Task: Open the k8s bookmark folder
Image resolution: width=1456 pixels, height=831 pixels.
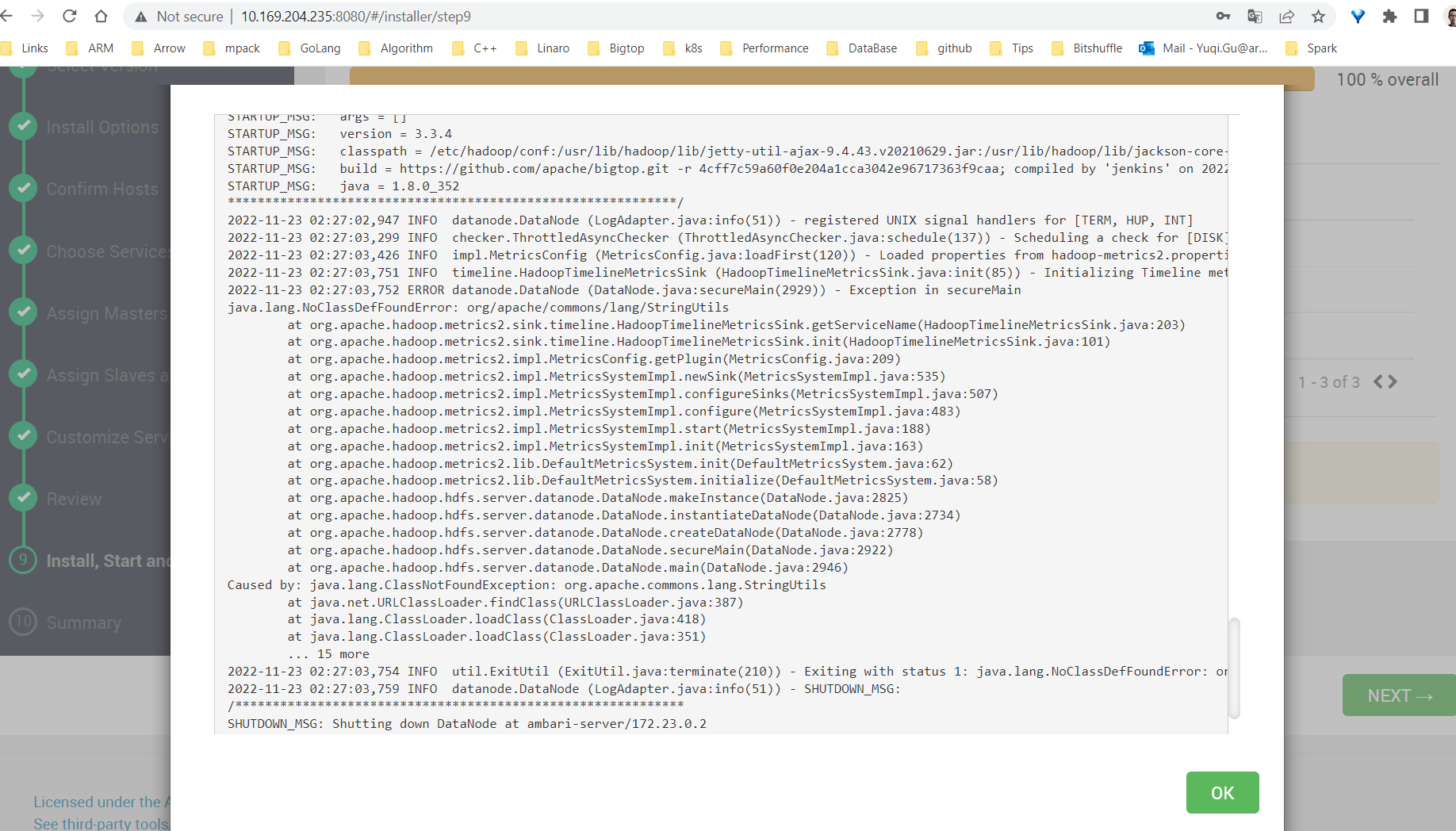Action: pos(683,48)
